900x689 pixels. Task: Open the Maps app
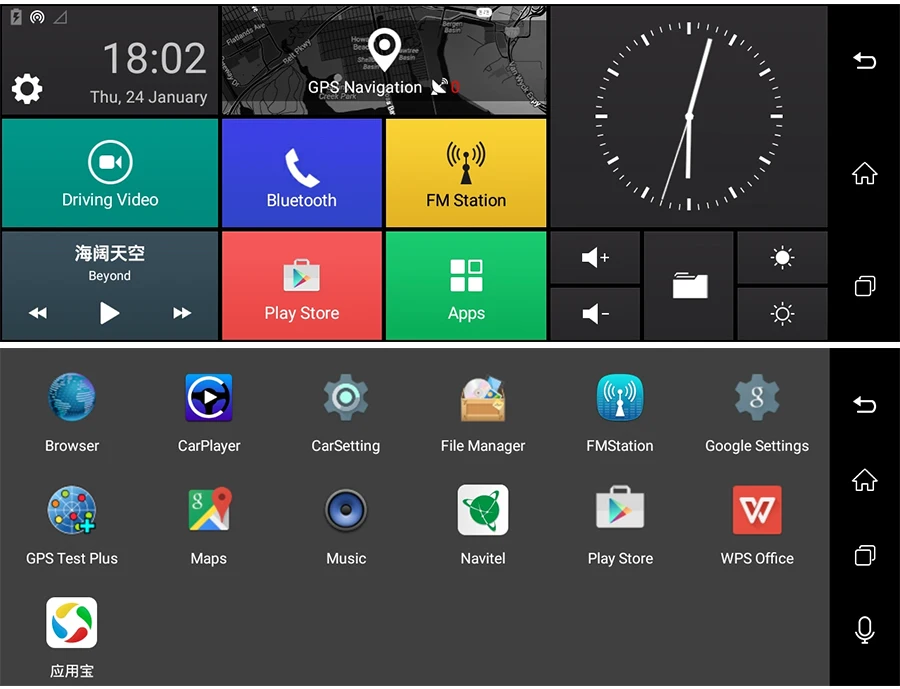[209, 526]
